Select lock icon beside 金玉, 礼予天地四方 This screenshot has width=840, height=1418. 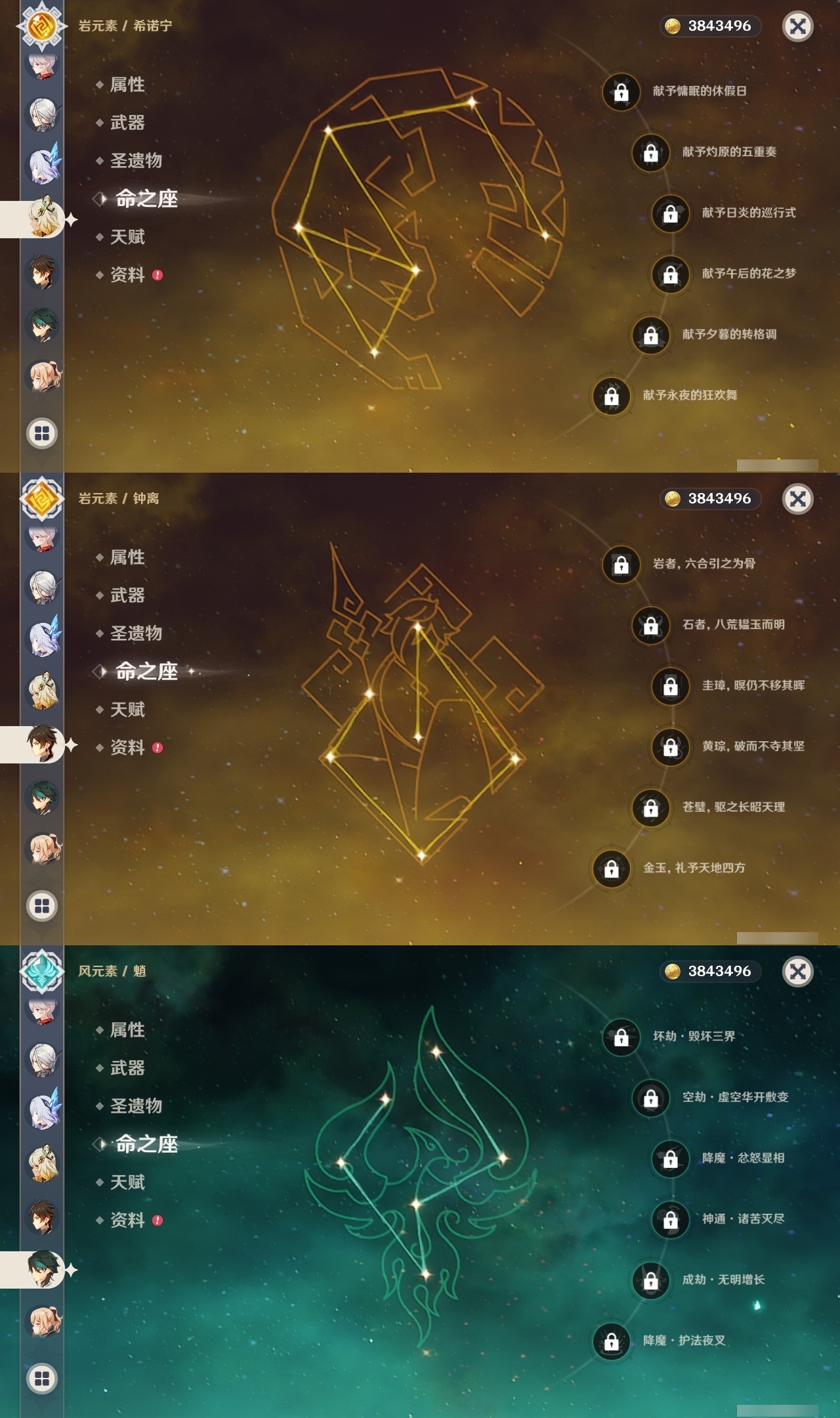coord(612,869)
